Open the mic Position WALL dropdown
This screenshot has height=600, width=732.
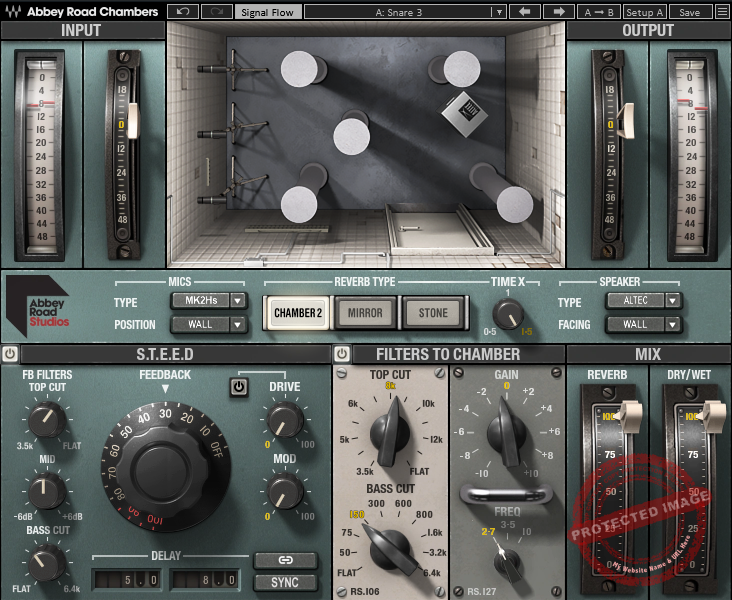(208, 324)
